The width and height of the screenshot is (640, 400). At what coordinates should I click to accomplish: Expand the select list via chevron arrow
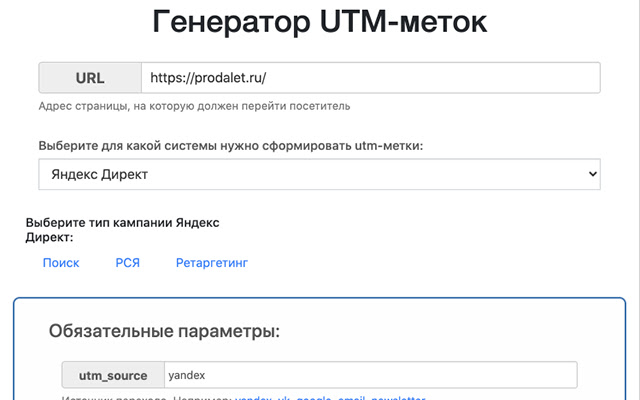point(593,174)
